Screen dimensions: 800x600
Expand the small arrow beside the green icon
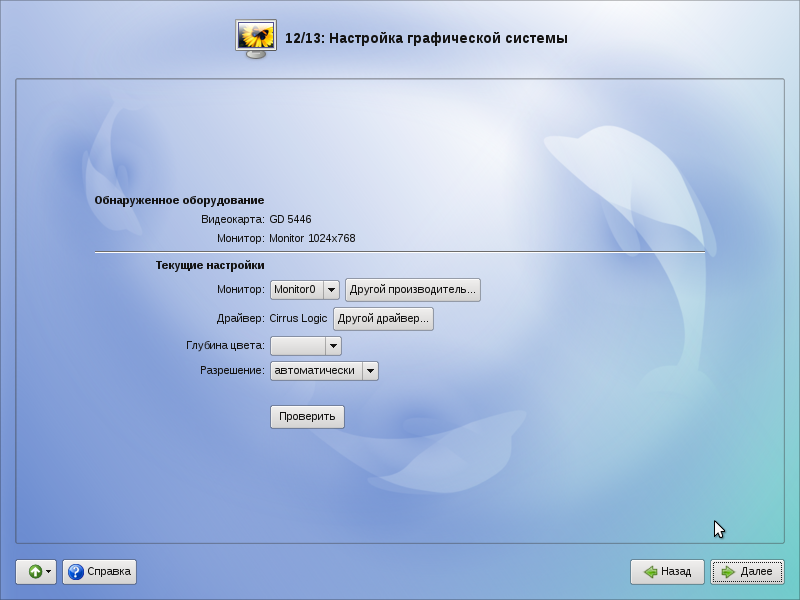(48, 572)
